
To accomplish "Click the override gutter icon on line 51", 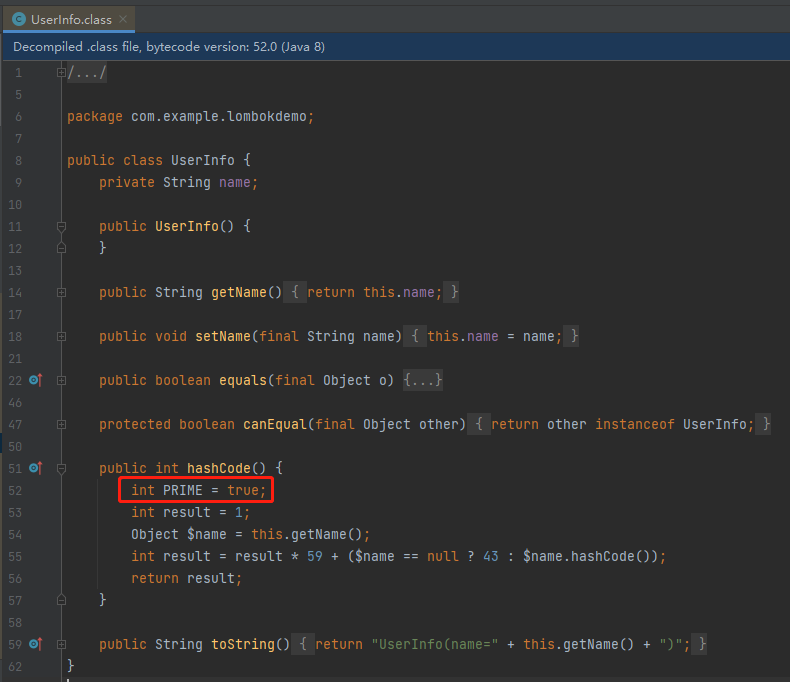I will tap(35, 468).
